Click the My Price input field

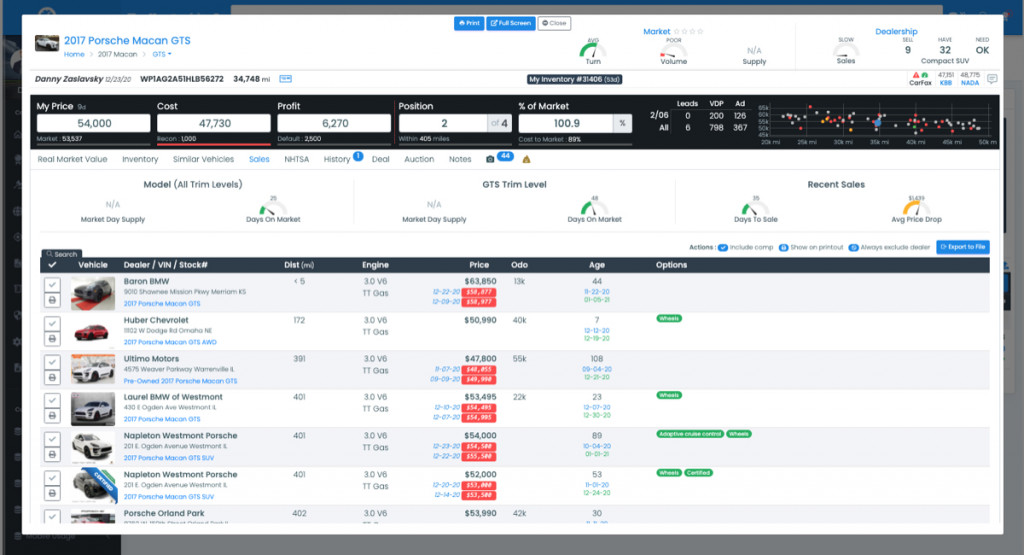tap(93, 123)
